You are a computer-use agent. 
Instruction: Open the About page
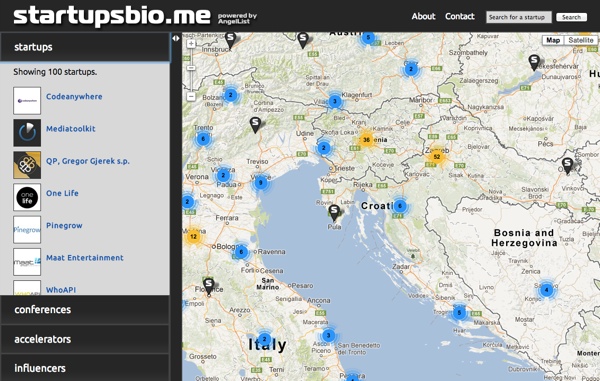[x=423, y=16]
